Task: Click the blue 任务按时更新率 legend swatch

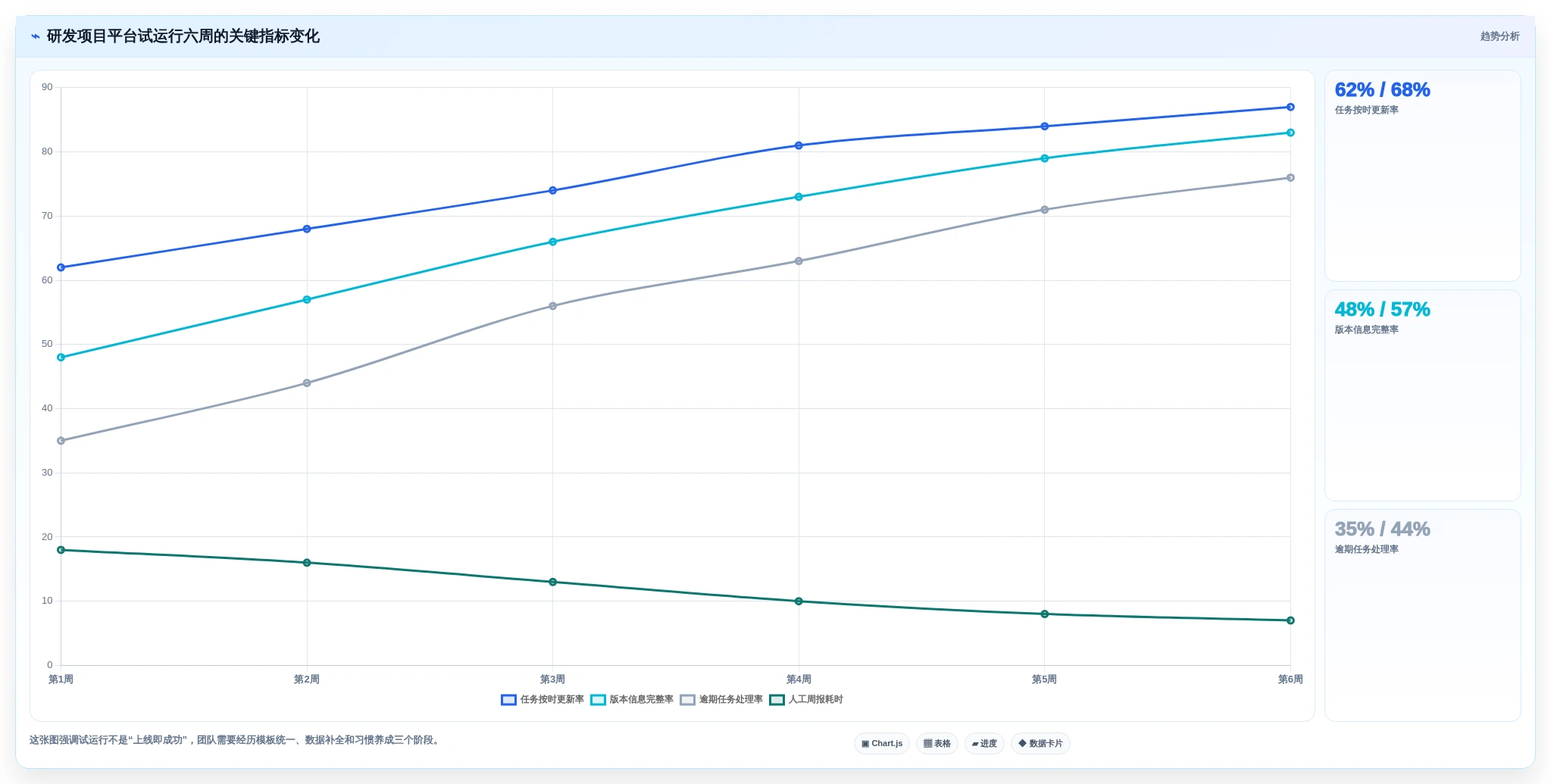Action: click(508, 700)
